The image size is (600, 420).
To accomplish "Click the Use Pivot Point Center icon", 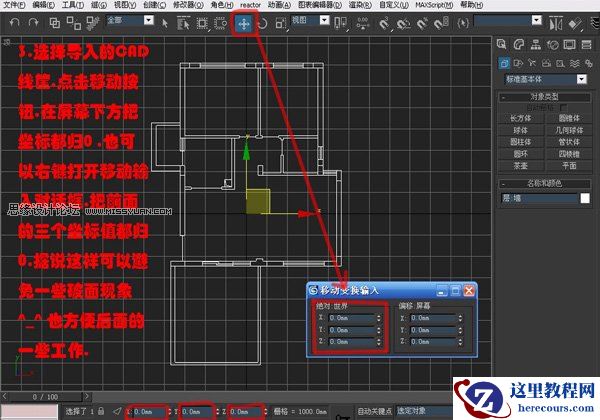I will 340,23.
